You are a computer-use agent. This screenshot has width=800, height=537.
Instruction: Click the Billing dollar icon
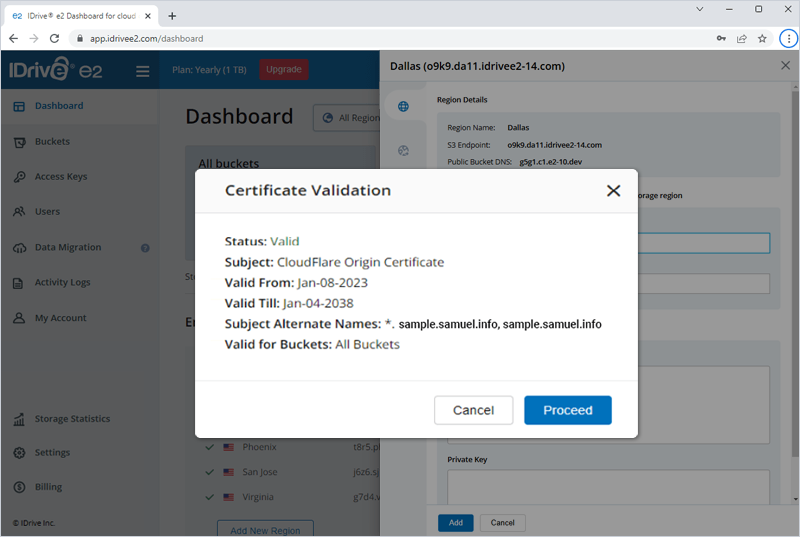pyautogui.click(x=19, y=487)
